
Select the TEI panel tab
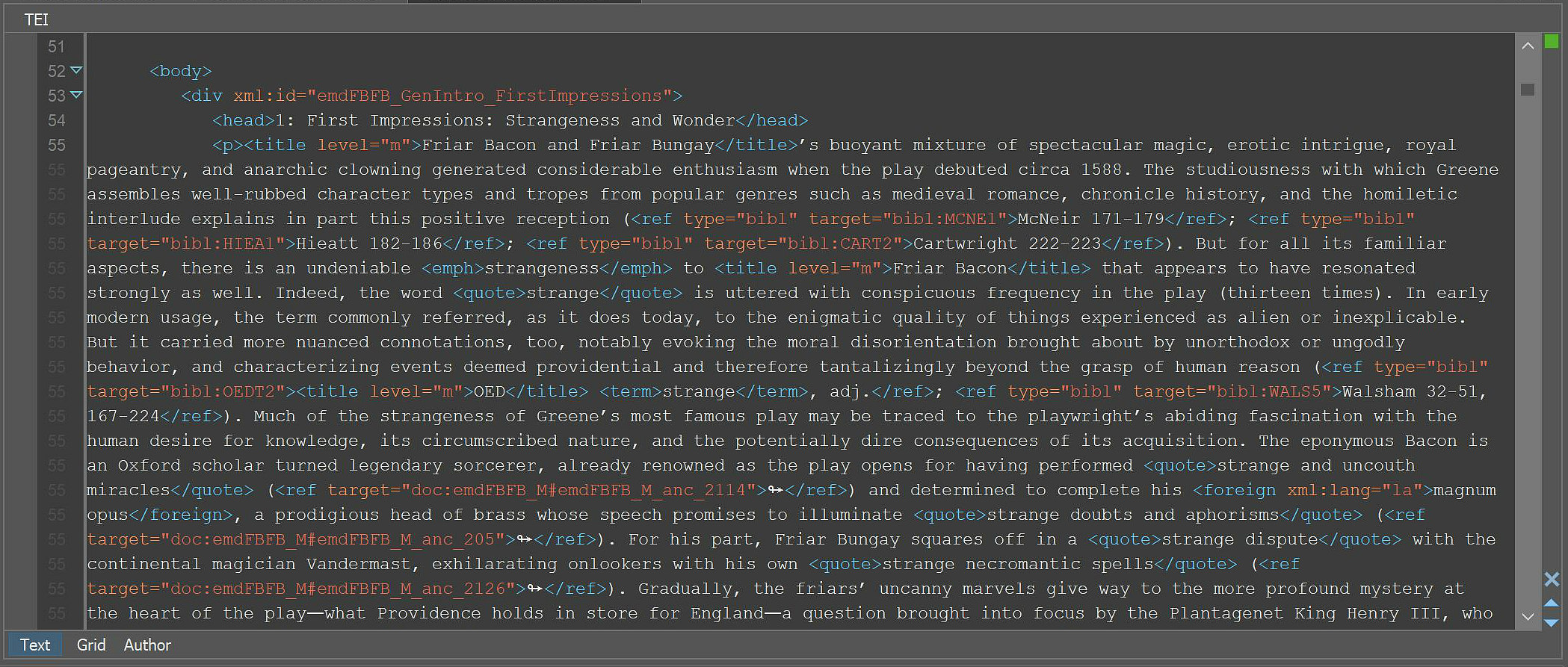[36, 19]
